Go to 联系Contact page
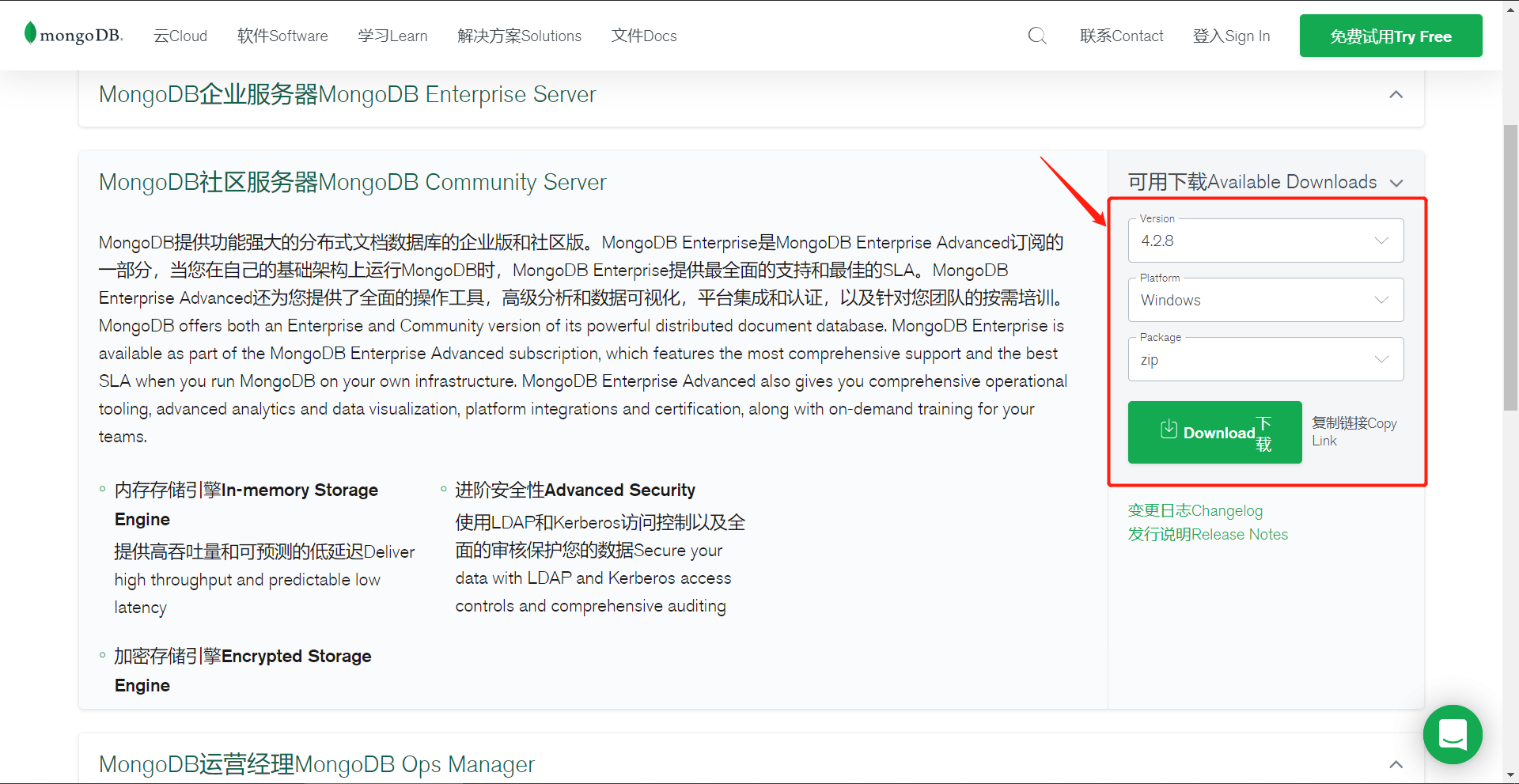The width and height of the screenshot is (1519, 784). [1122, 36]
